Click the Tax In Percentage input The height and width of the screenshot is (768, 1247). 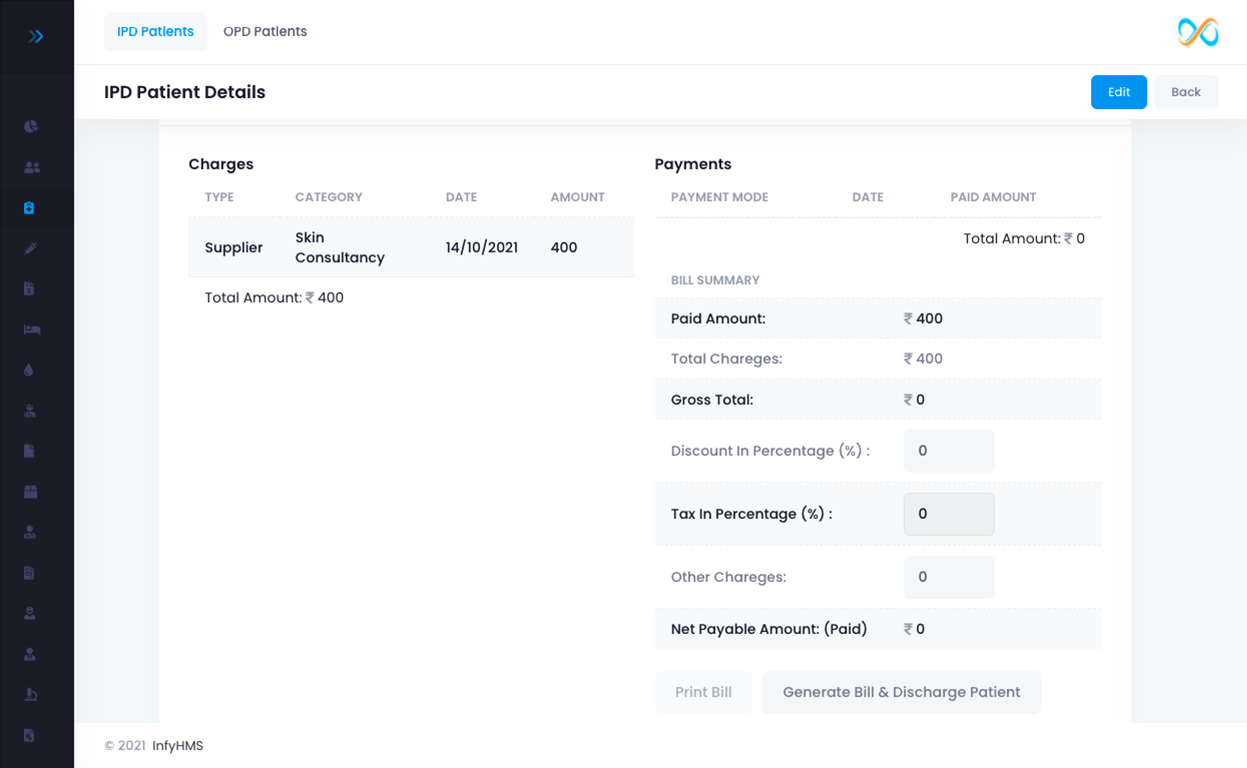pyautogui.click(x=948, y=514)
